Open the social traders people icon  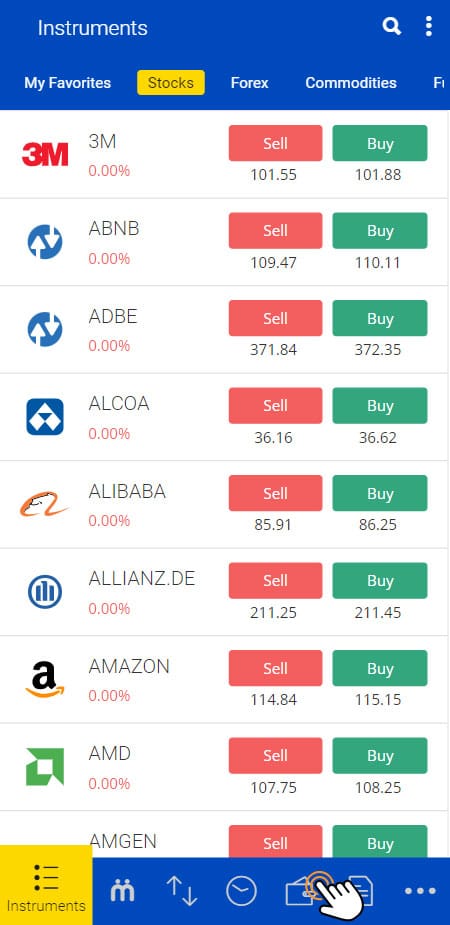tap(123, 890)
